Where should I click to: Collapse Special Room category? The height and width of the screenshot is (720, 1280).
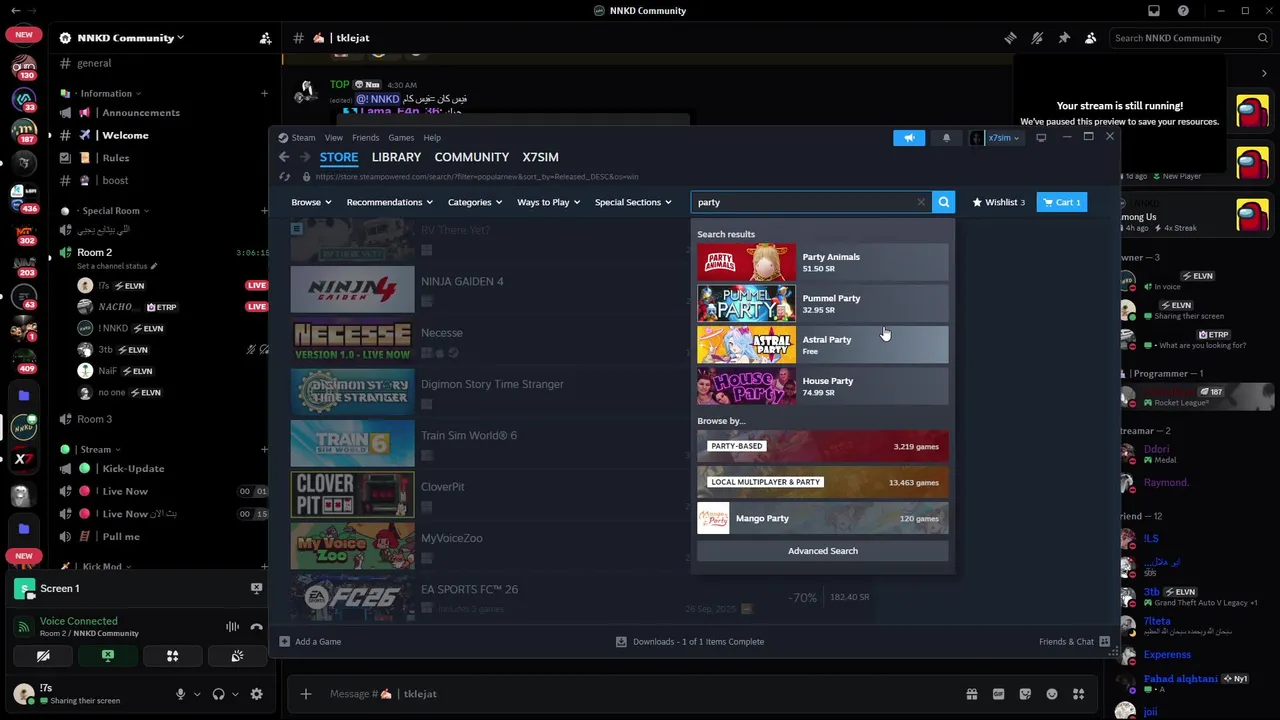[x=111, y=211]
